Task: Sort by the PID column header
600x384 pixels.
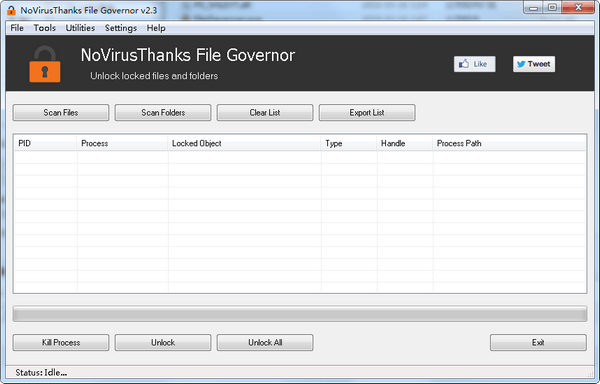Action: [x=45, y=143]
